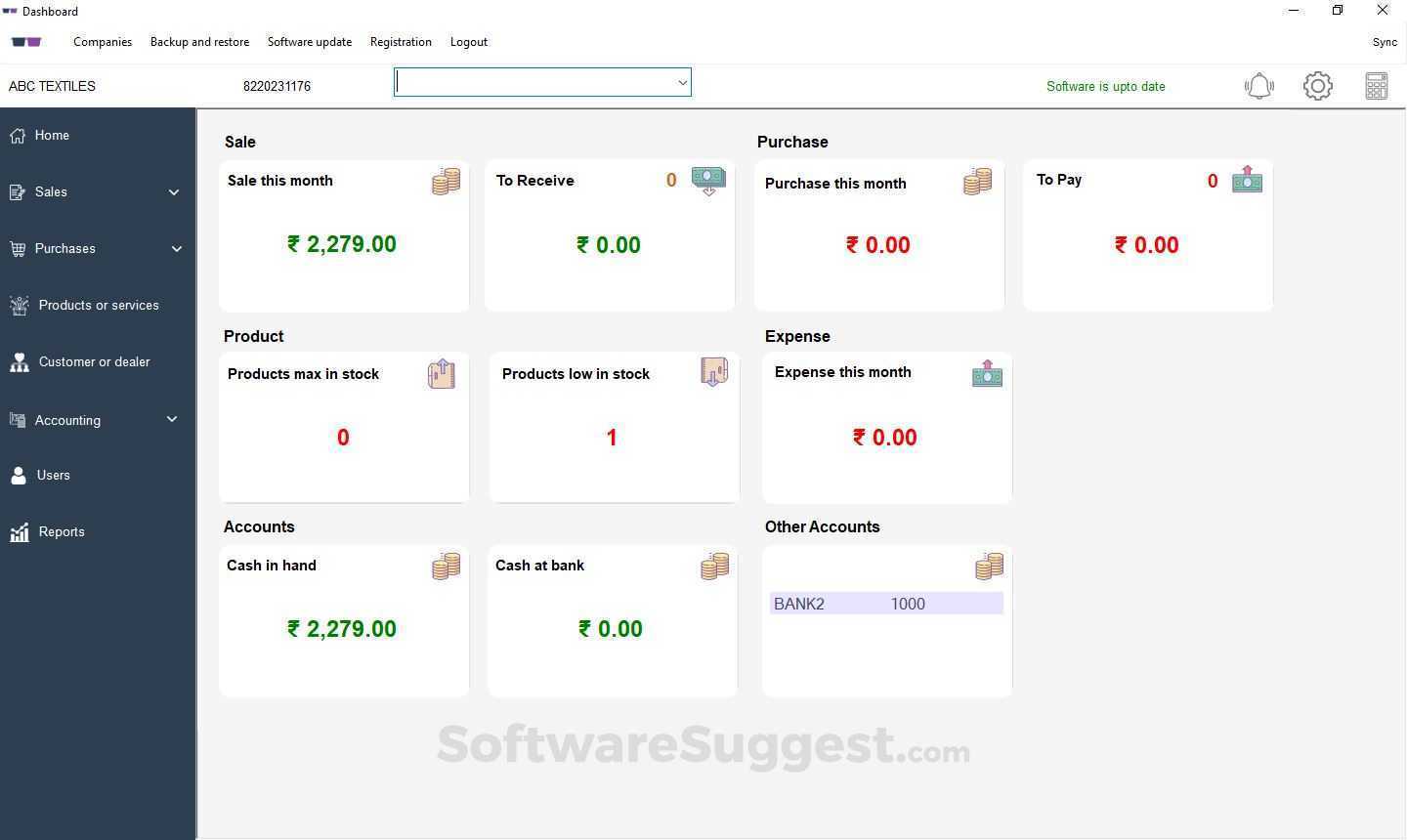Open the Companies menu

(x=103, y=41)
